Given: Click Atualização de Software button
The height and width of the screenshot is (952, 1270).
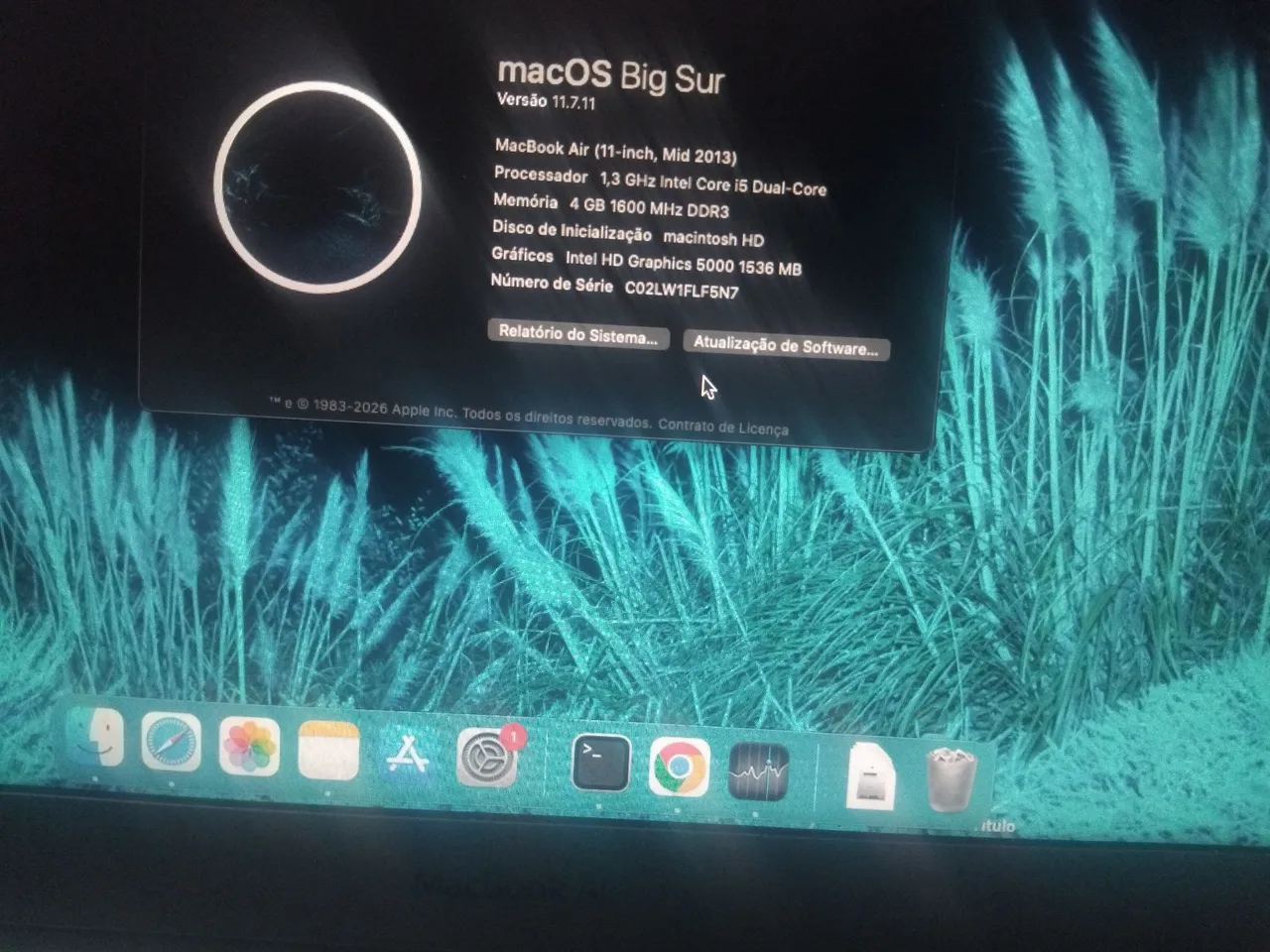Looking at the screenshot, I should click(786, 346).
